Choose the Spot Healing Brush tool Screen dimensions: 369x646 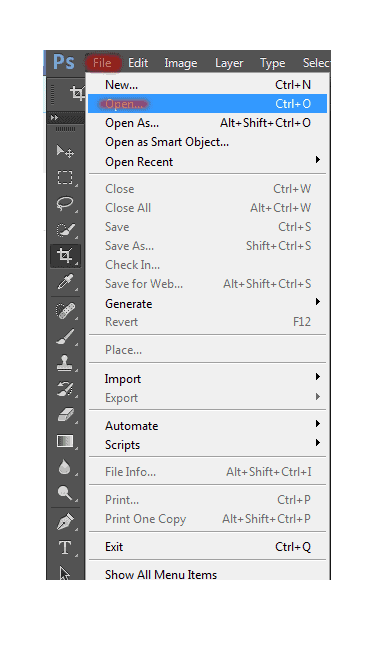pyautogui.click(x=65, y=311)
